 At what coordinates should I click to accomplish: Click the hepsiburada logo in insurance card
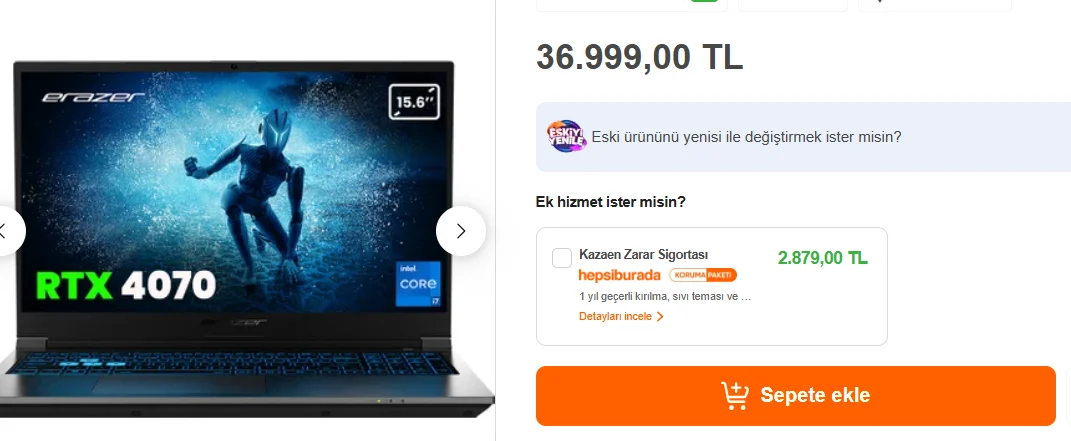point(620,275)
